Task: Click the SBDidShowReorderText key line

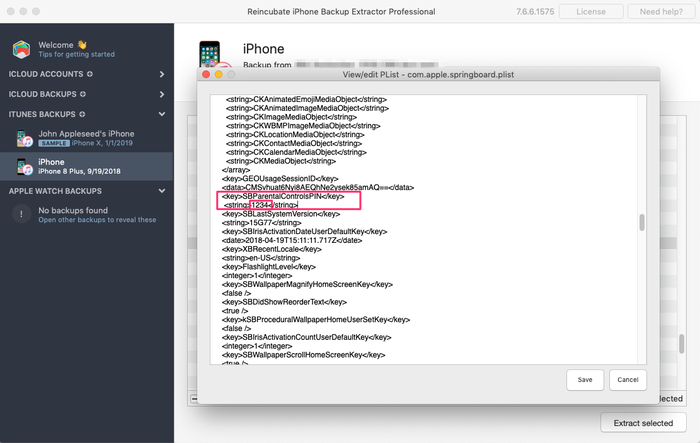Action: point(284,302)
